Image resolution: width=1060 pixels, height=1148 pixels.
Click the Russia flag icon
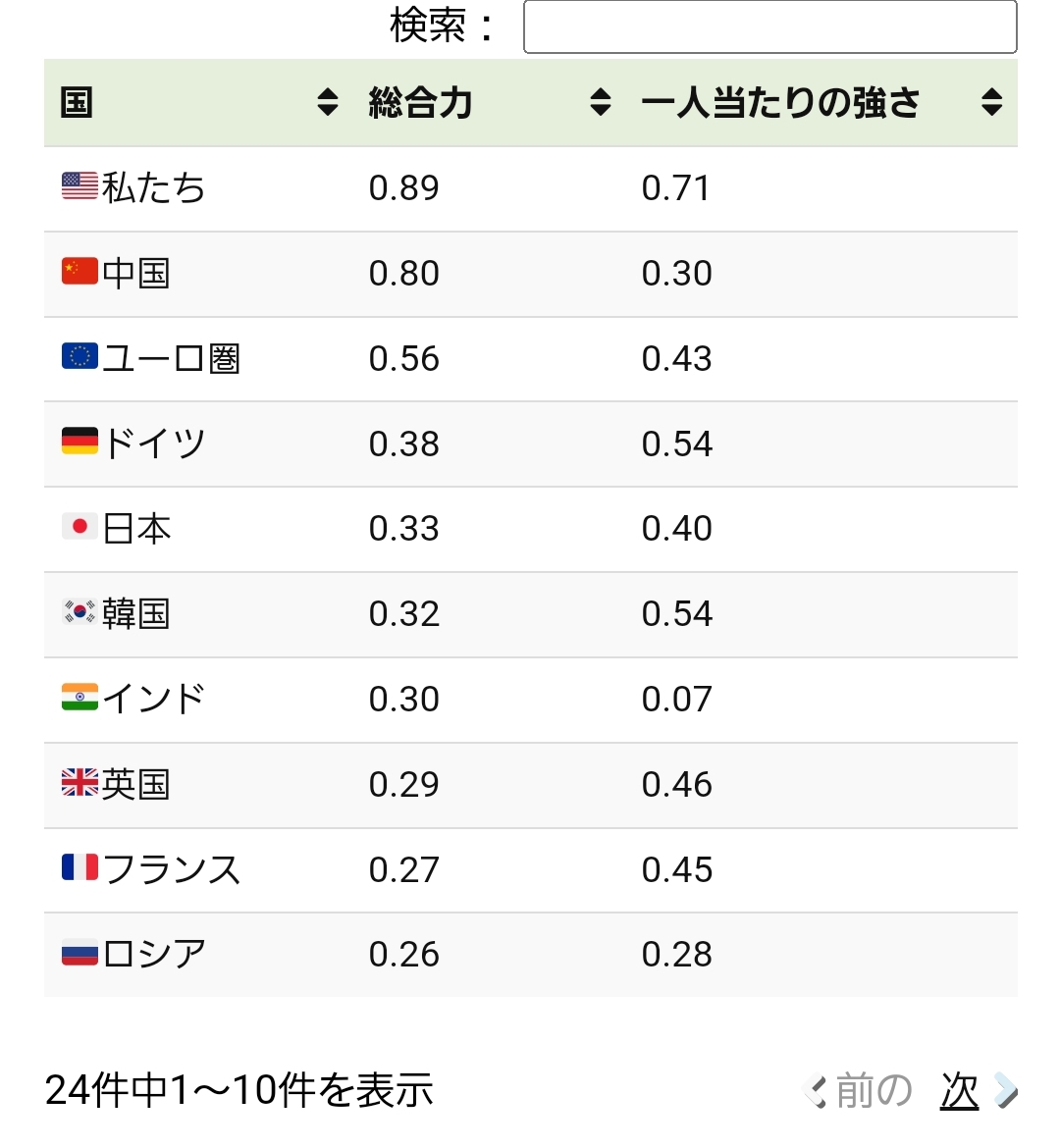79,953
